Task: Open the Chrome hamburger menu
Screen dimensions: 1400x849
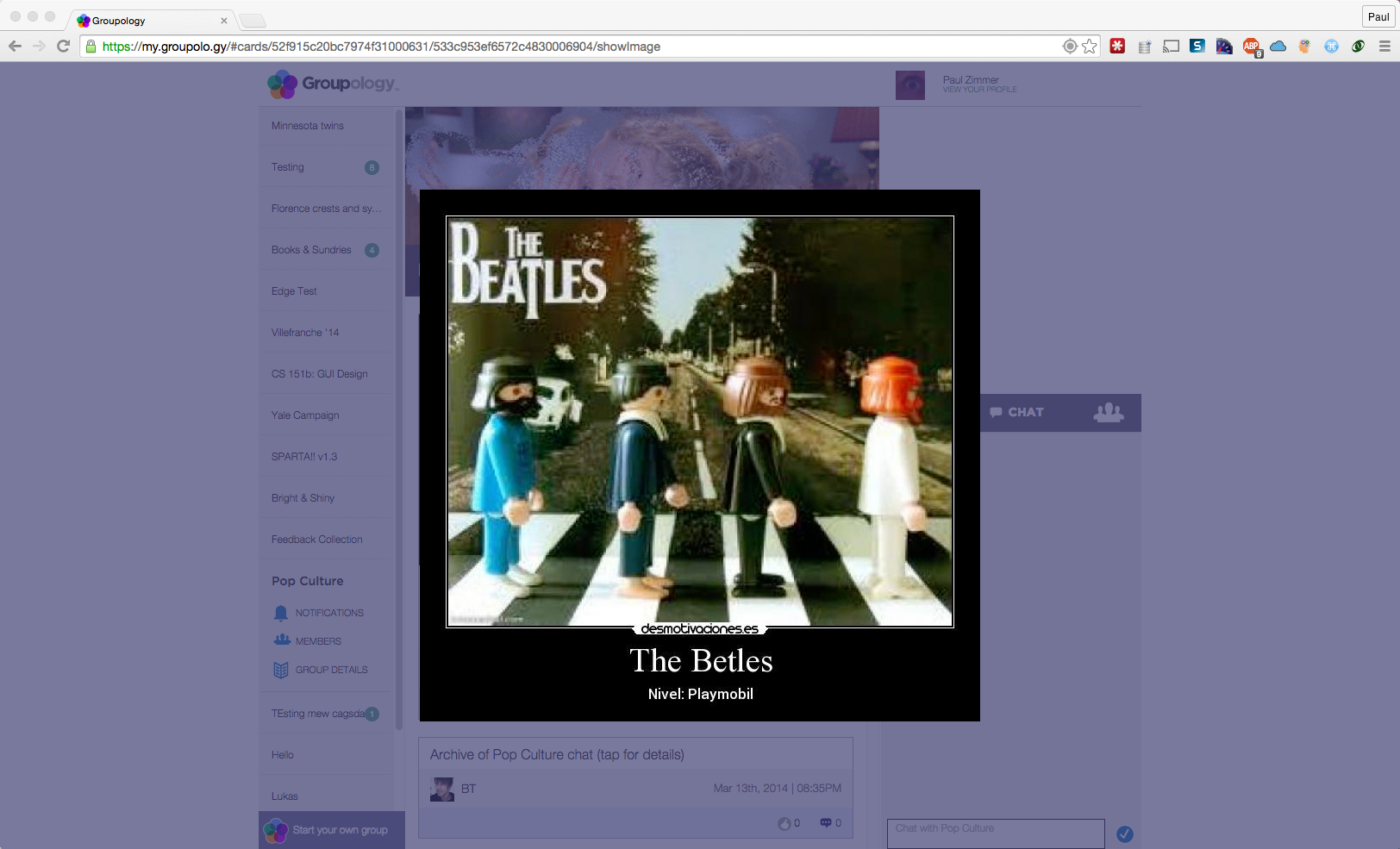Action: tap(1384, 47)
